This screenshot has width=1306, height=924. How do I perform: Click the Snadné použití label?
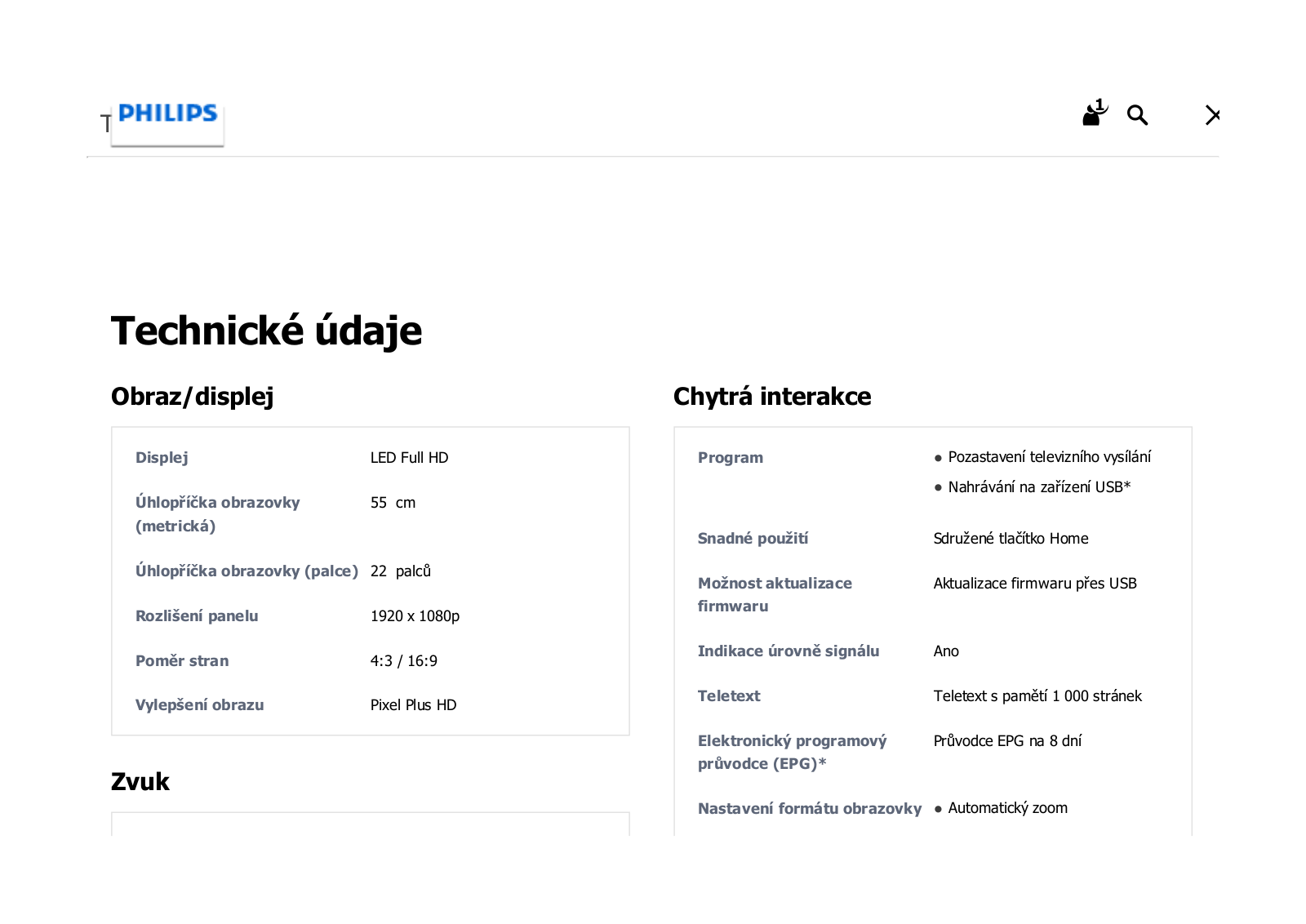click(x=753, y=539)
